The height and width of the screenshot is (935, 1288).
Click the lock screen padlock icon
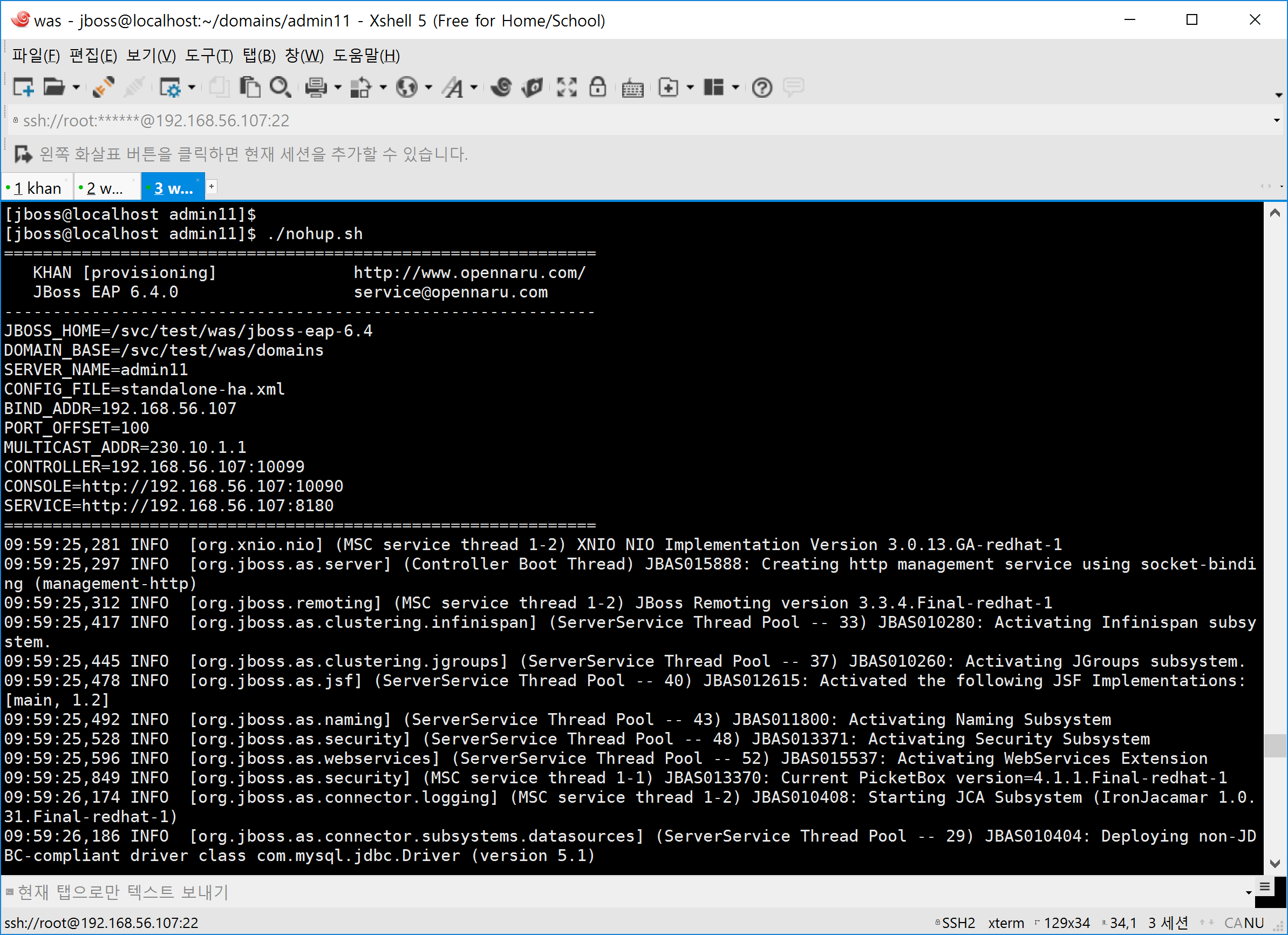tap(597, 87)
